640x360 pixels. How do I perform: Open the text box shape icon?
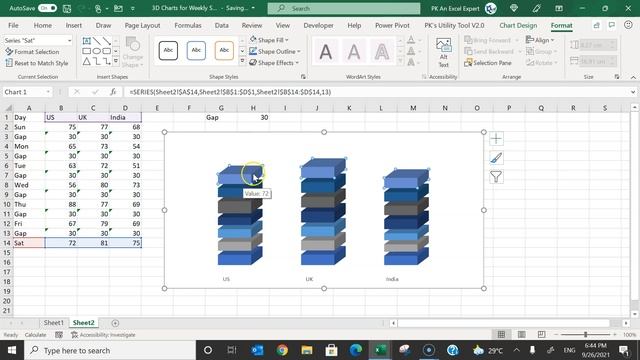(87, 41)
